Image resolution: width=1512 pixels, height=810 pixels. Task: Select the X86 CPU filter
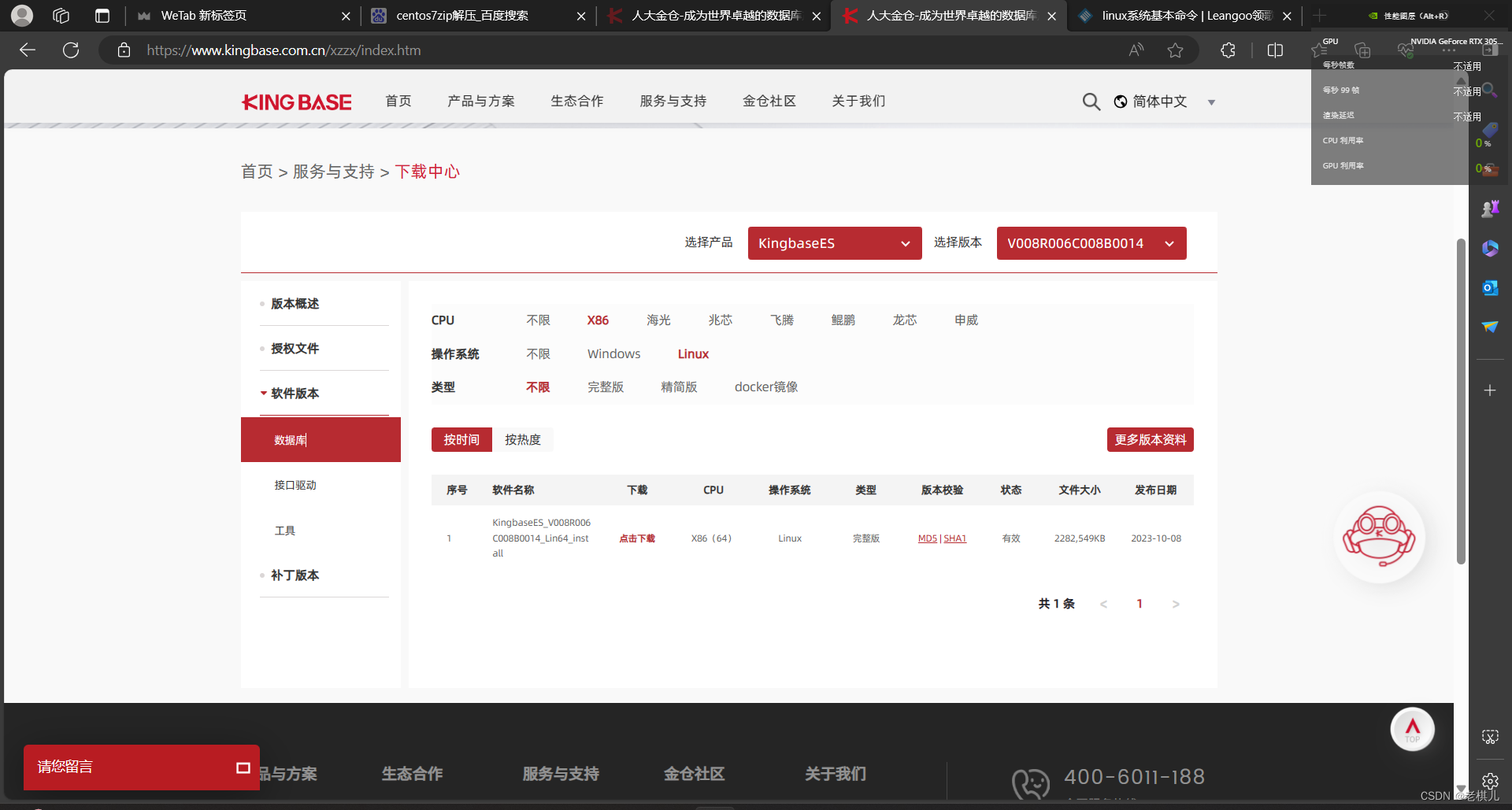(598, 320)
